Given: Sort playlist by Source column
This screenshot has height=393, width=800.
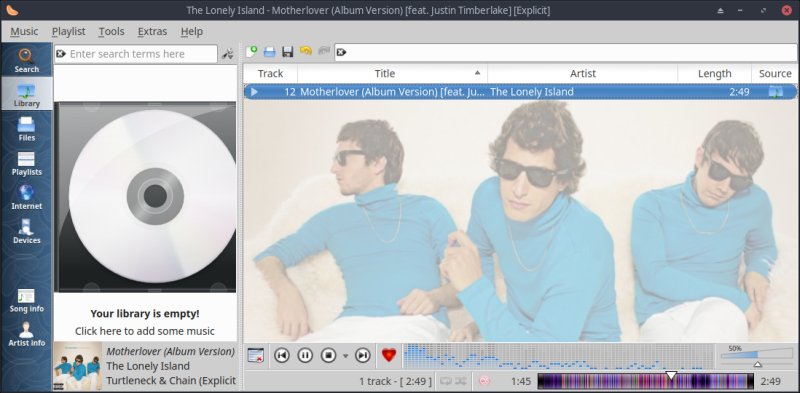Looking at the screenshot, I should click(774, 73).
